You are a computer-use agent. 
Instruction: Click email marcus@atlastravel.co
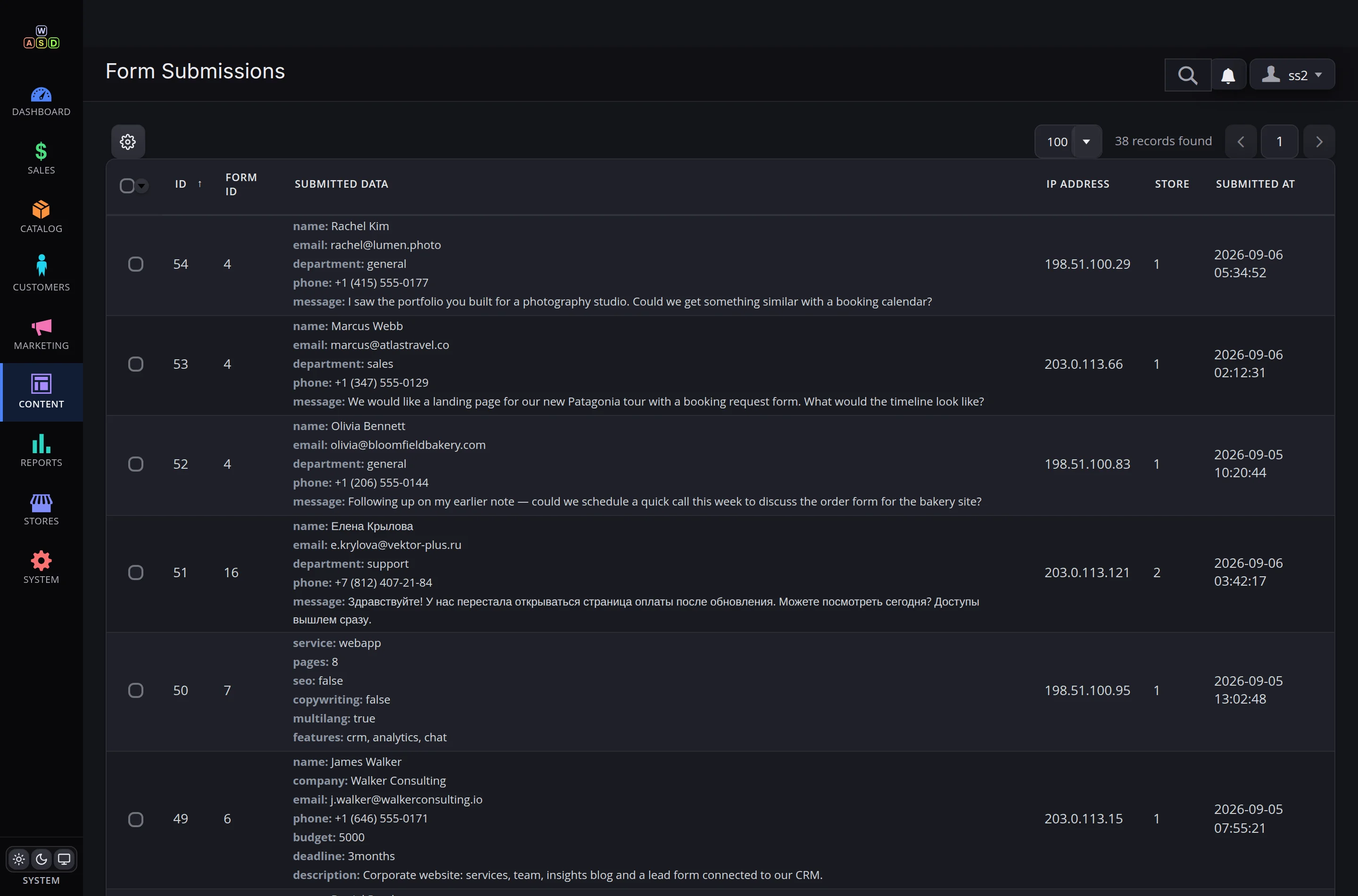(x=389, y=345)
